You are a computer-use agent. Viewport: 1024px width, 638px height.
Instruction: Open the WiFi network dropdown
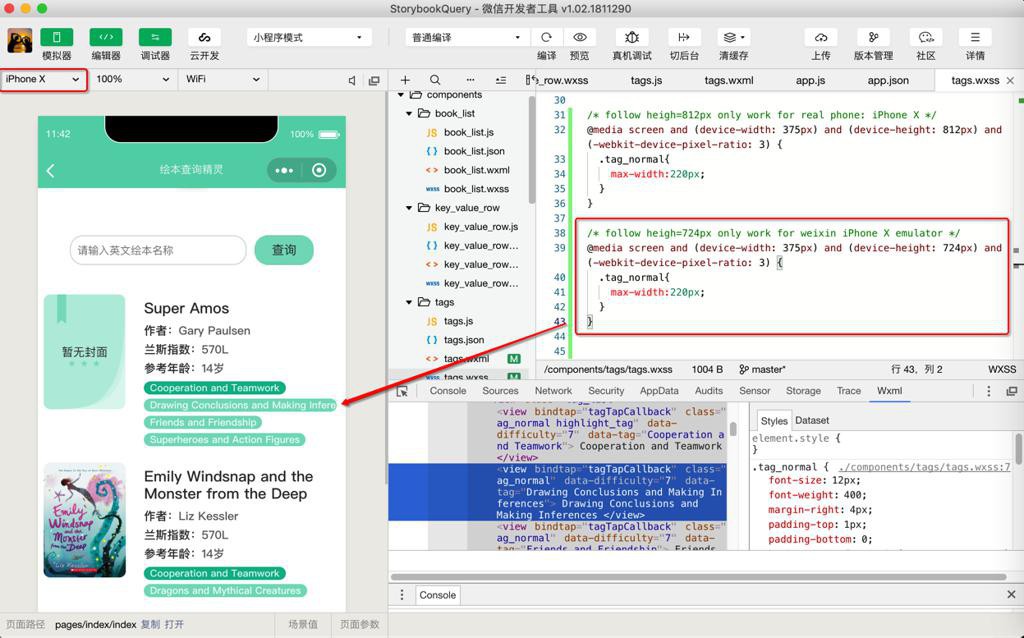(x=222, y=79)
